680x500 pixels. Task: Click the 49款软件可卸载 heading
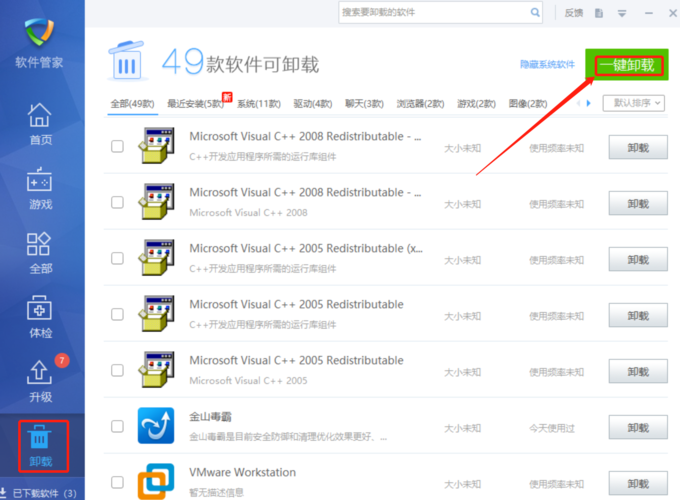[240, 62]
